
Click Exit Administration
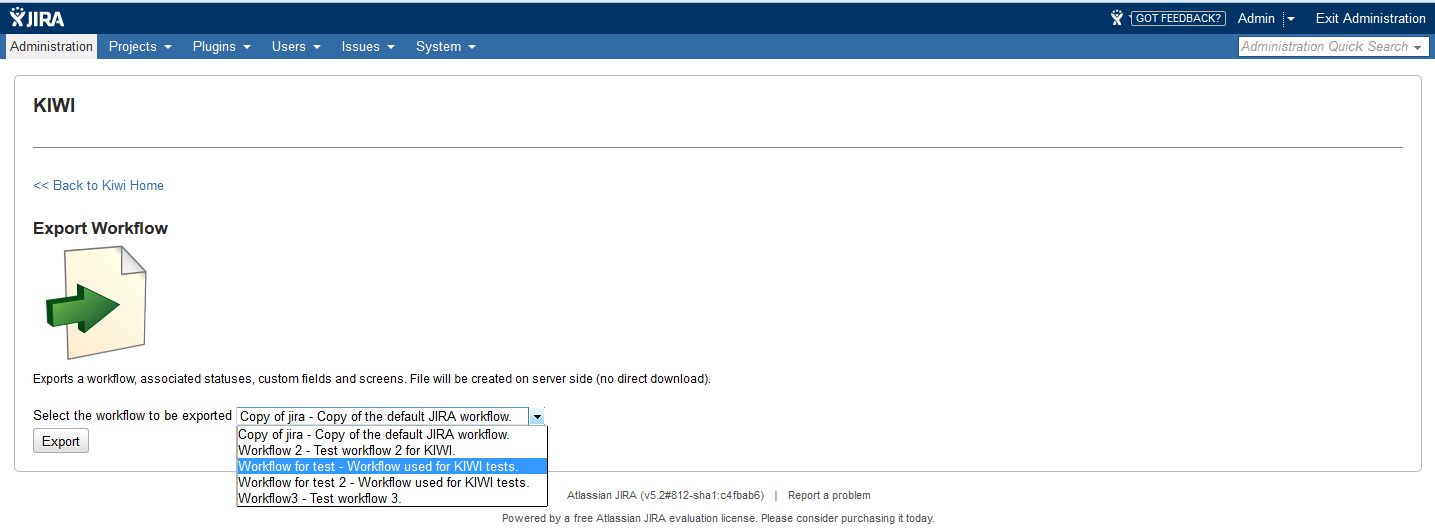point(1370,18)
